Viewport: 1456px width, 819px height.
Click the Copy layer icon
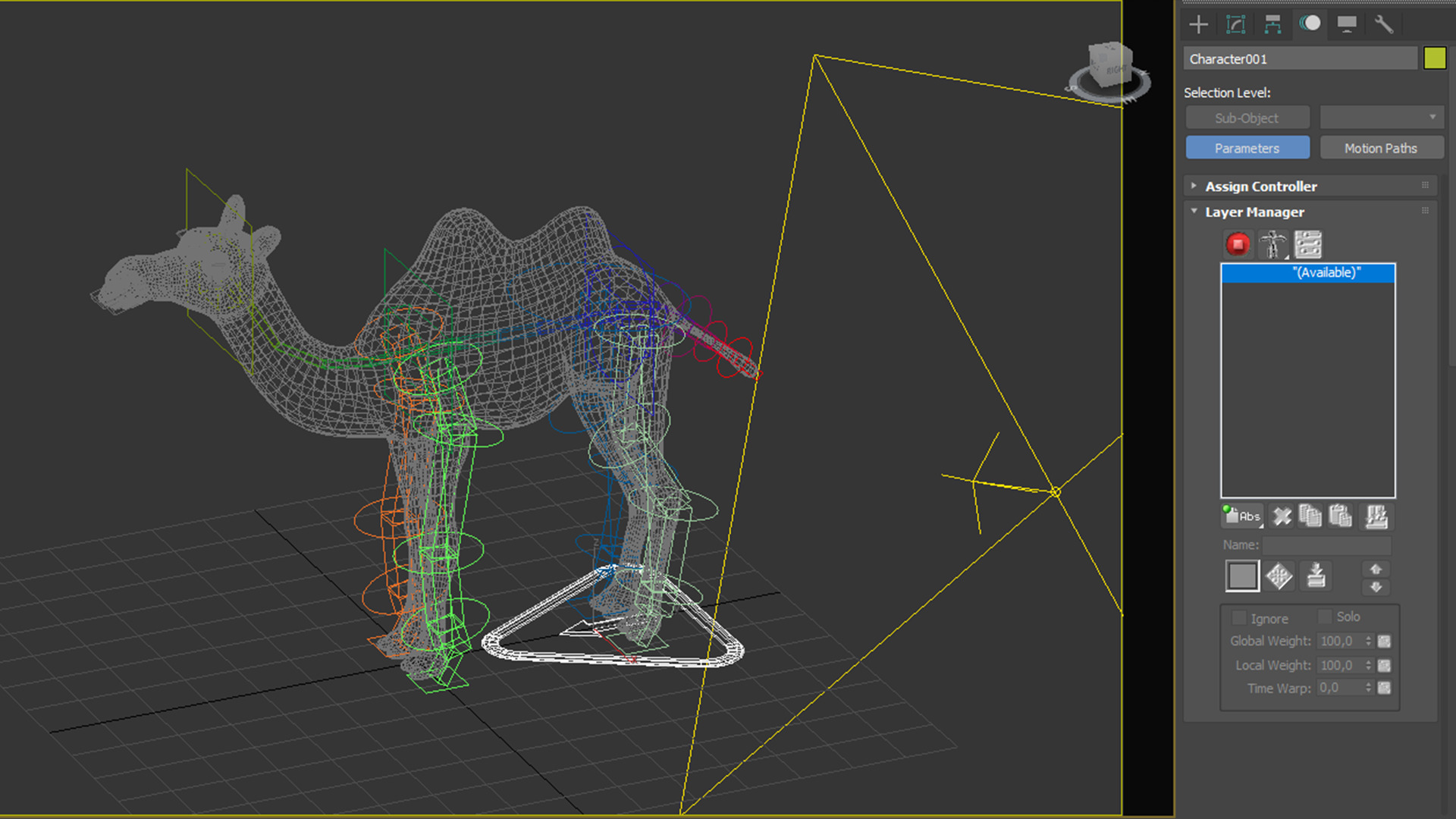coord(1310,516)
